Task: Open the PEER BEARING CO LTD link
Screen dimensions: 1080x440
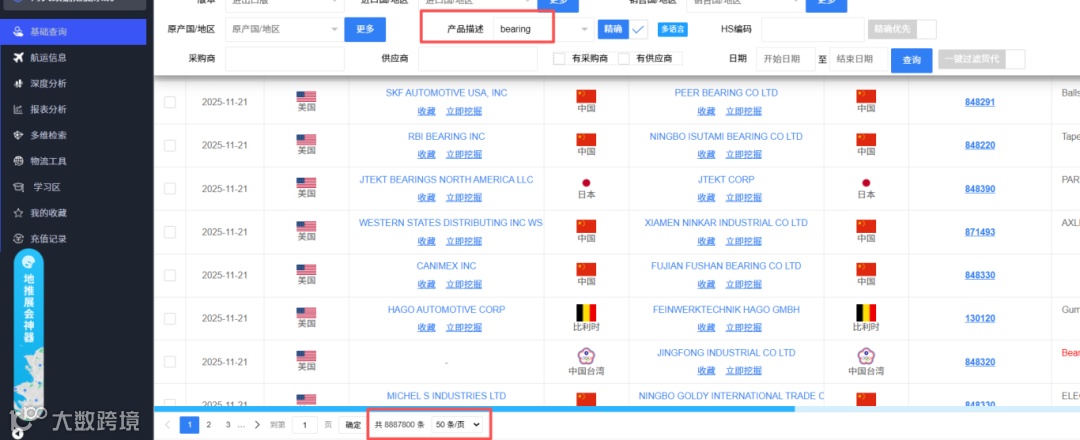Action: click(726, 93)
